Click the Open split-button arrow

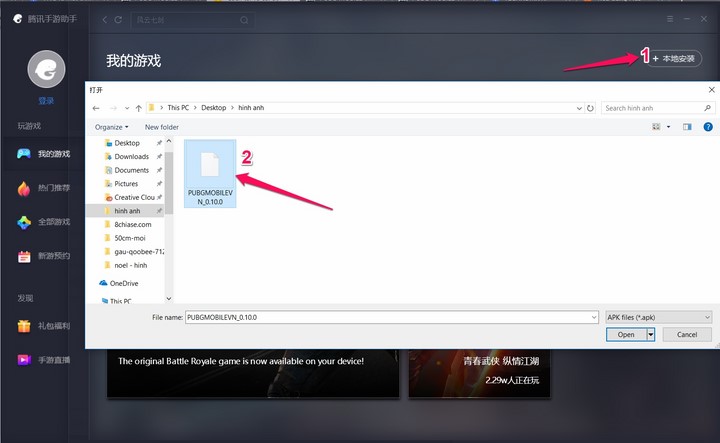tap(651, 335)
